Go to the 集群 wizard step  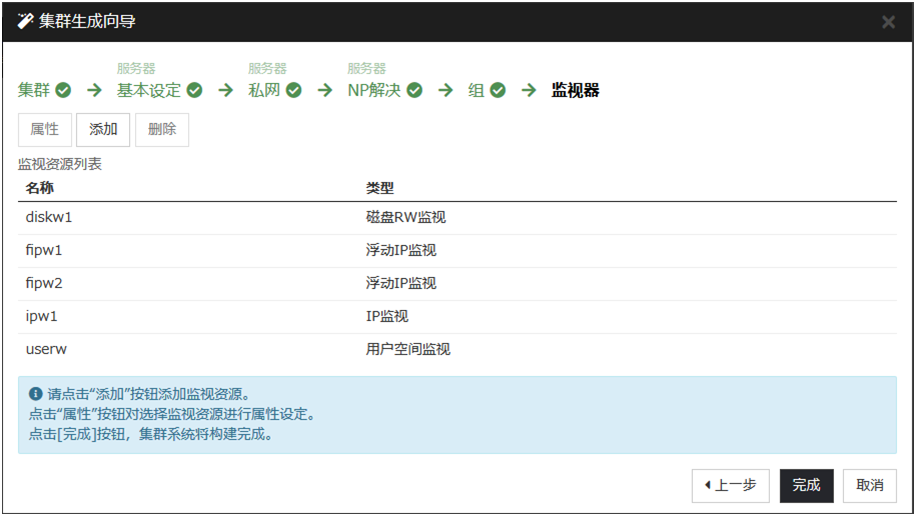pyautogui.click(x=34, y=91)
